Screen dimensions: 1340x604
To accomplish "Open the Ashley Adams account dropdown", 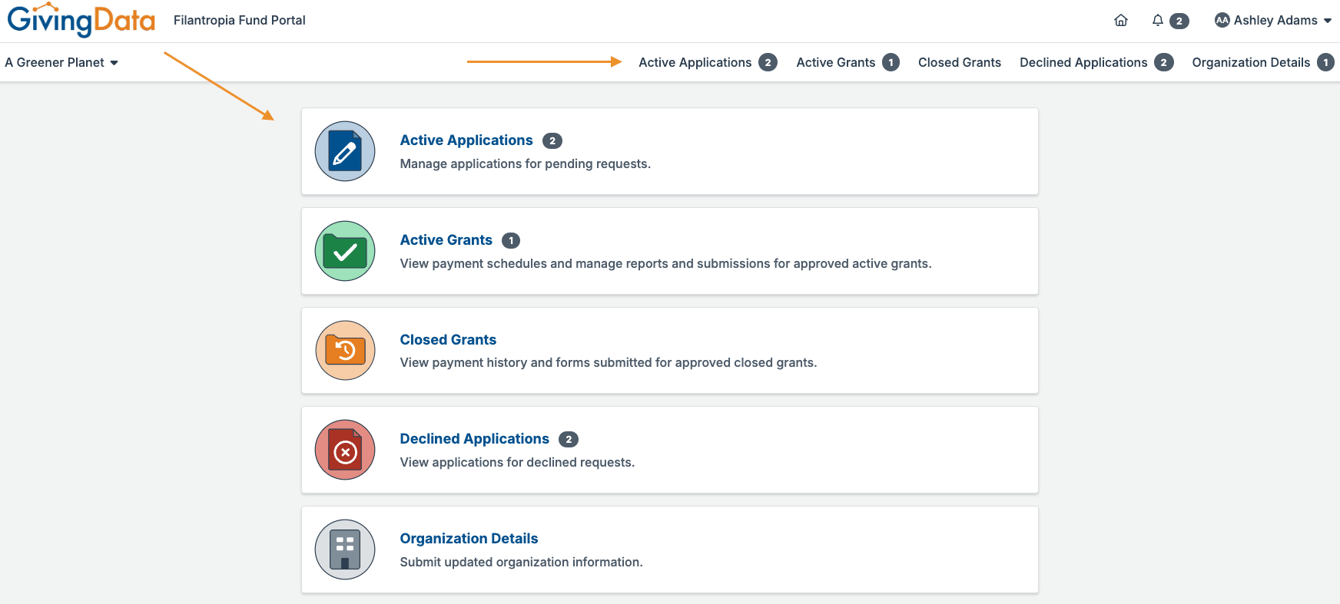I will tap(1271, 19).
